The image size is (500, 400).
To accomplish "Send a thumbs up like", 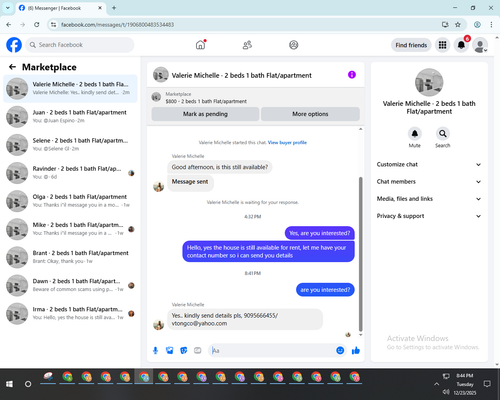I will pyautogui.click(x=356, y=350).
